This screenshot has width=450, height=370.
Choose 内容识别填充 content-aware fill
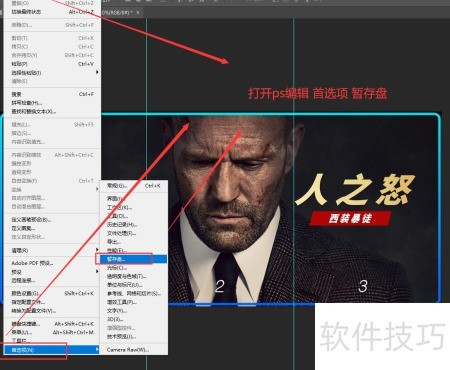click(x=52, y=142)
